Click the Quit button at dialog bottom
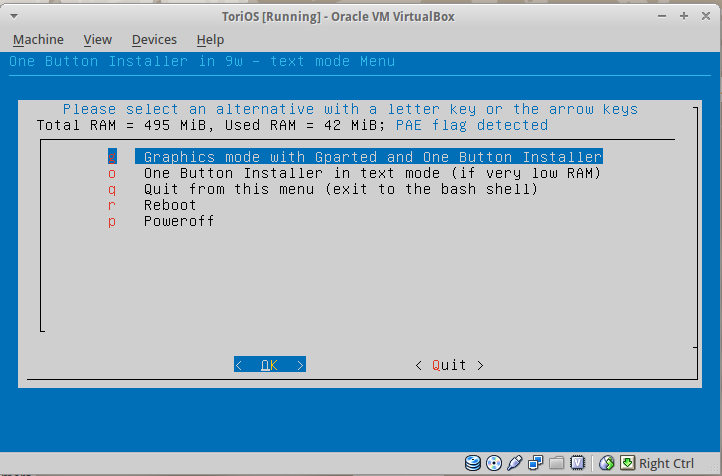Image resolution: width=722 pixels, height=476 pixels. point(449,365)
